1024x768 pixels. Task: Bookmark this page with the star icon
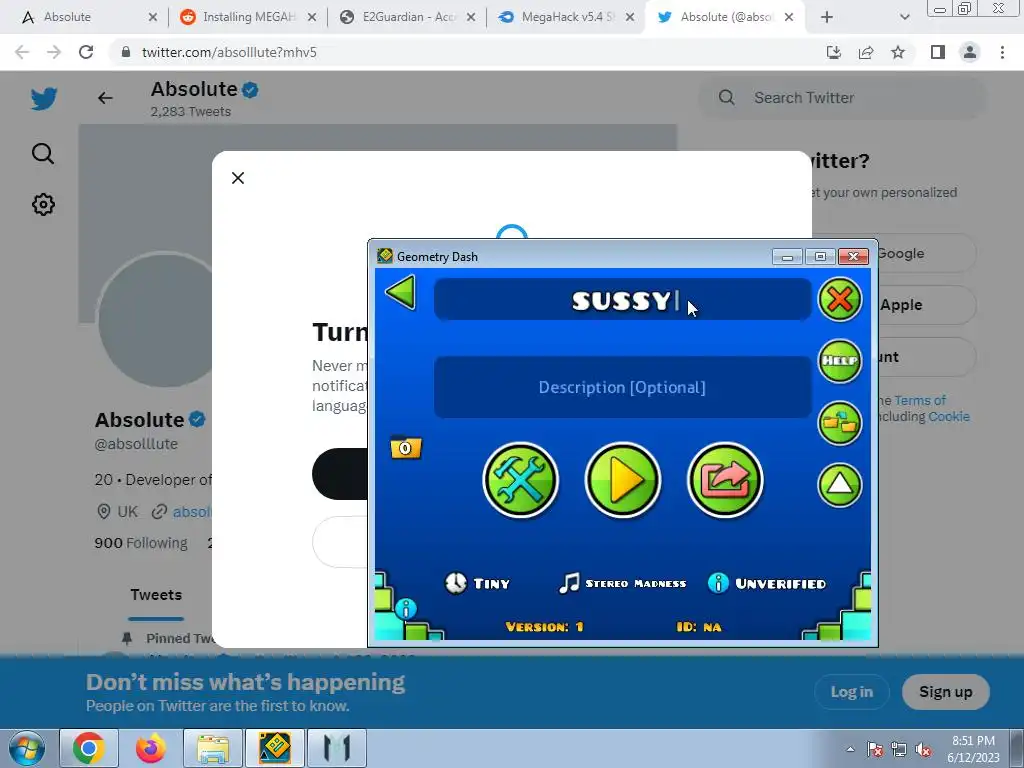coord(898,52)
